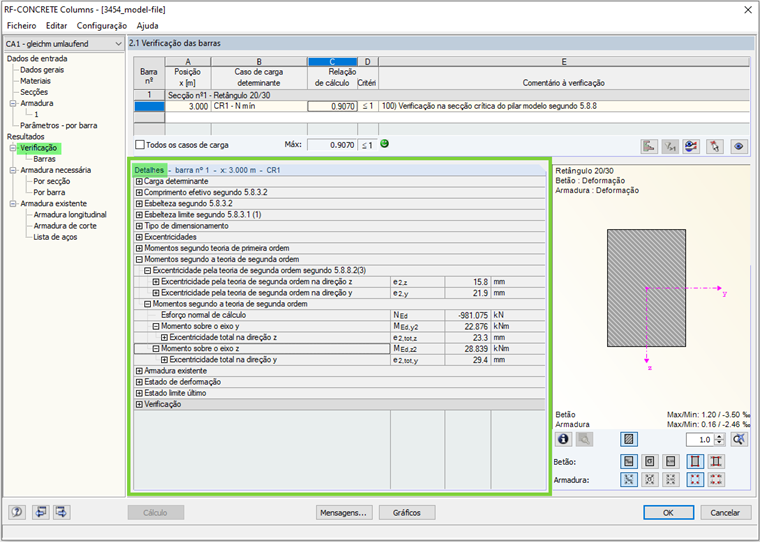Open 'Barras' under Verificação
The height and width of the screenshot is (542, 760).
click(45, 159)
